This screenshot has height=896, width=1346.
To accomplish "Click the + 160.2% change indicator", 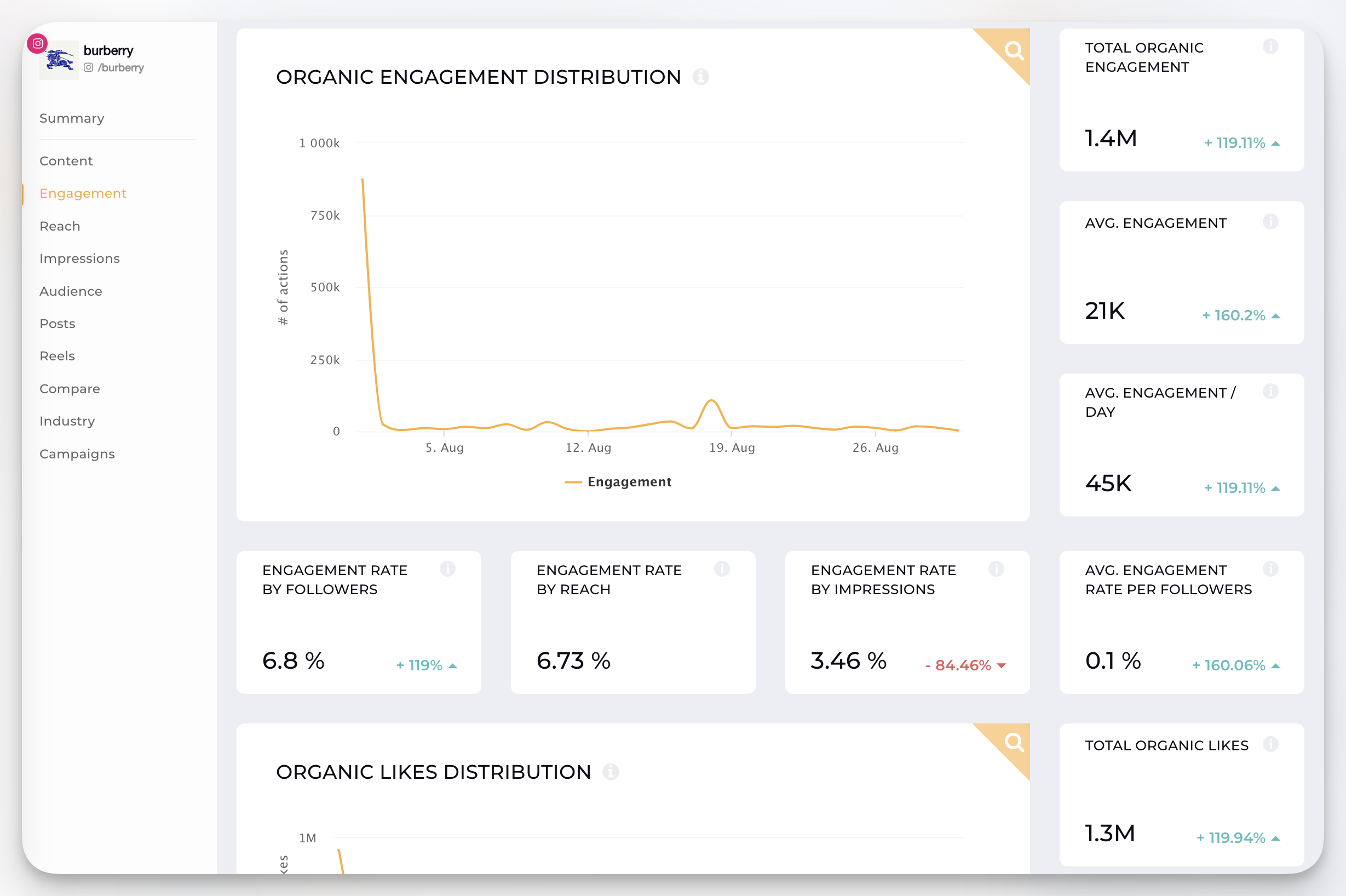I will (x=1241, y=315).
